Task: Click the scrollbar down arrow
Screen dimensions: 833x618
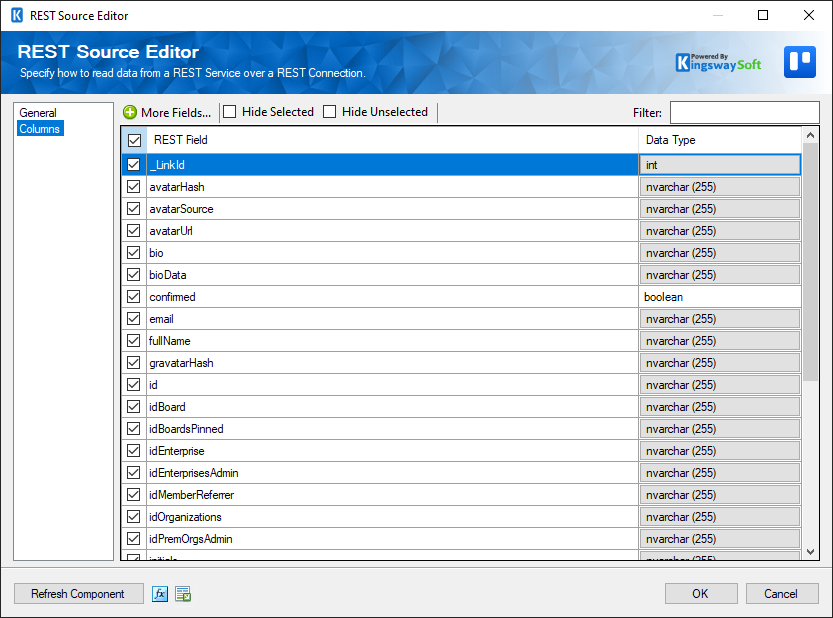Action: click(810, 552)
